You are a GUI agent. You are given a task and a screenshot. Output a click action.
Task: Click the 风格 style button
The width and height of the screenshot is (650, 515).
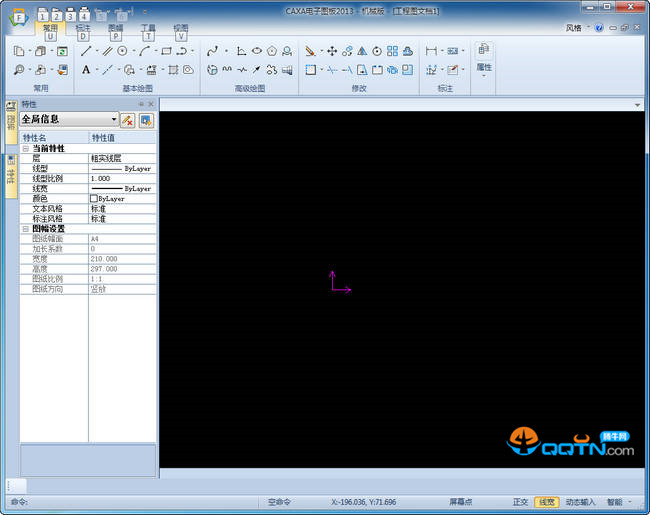tap(574, 28)
